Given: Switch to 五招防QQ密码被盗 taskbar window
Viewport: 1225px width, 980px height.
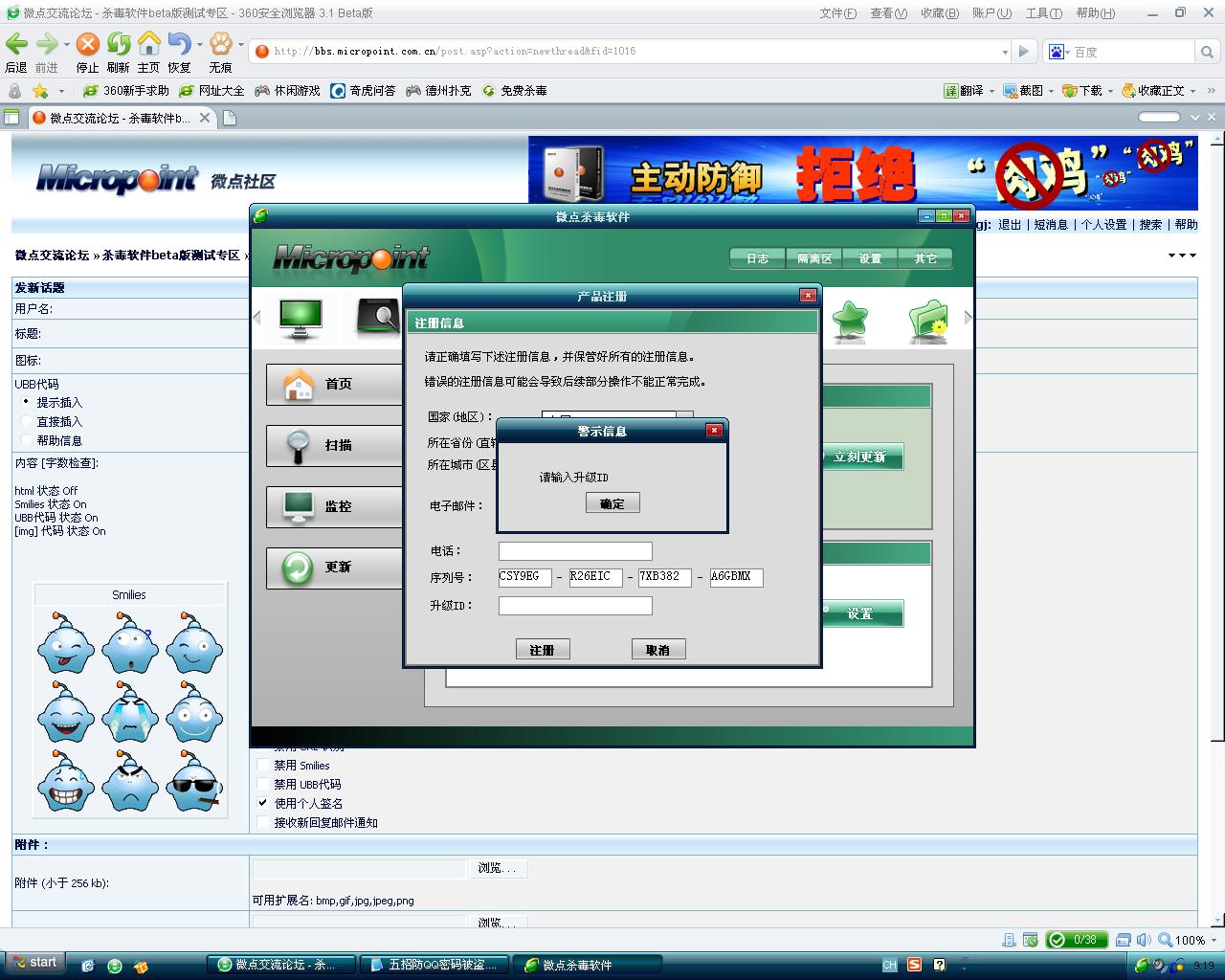Looking at the screenshot, I should click(435, 965).
